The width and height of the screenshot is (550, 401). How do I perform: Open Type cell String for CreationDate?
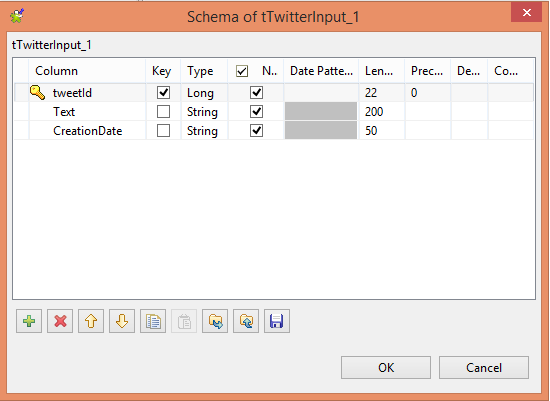point(204,131)
